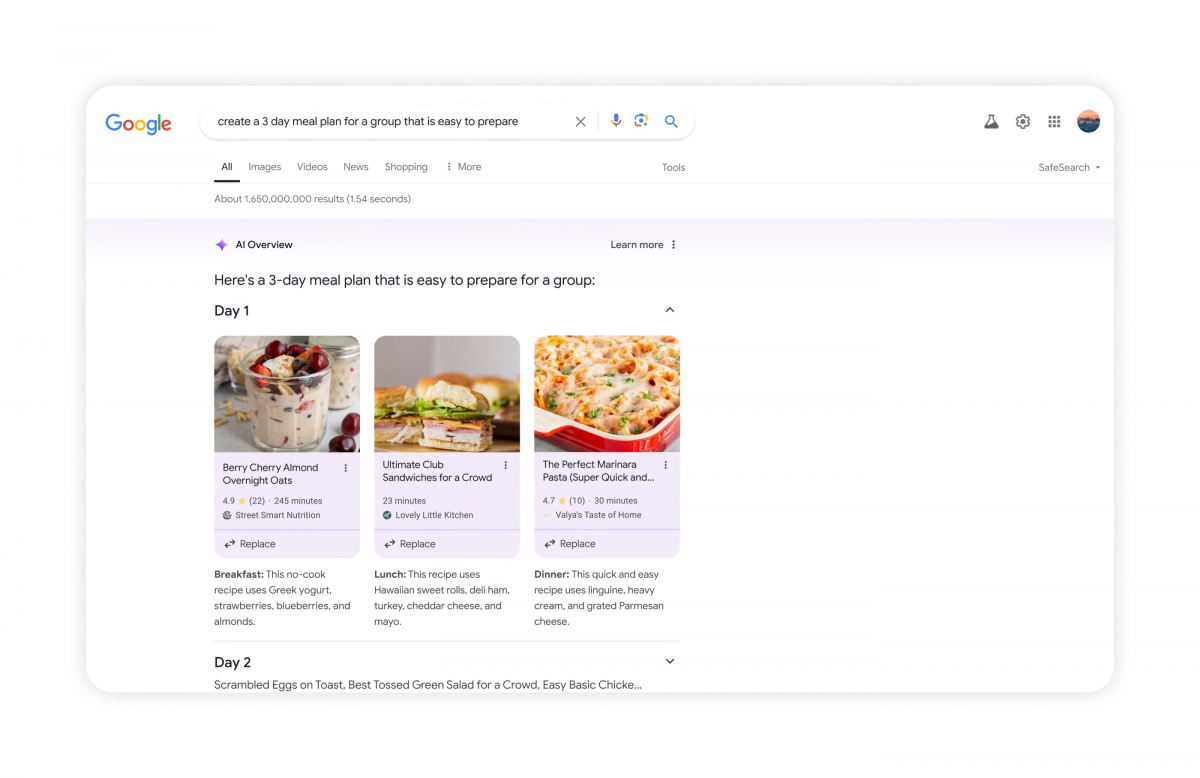Open Google Lens camera search
Image resolution: width=1200 pixels, height=778 pixels.
pos(641,121)
